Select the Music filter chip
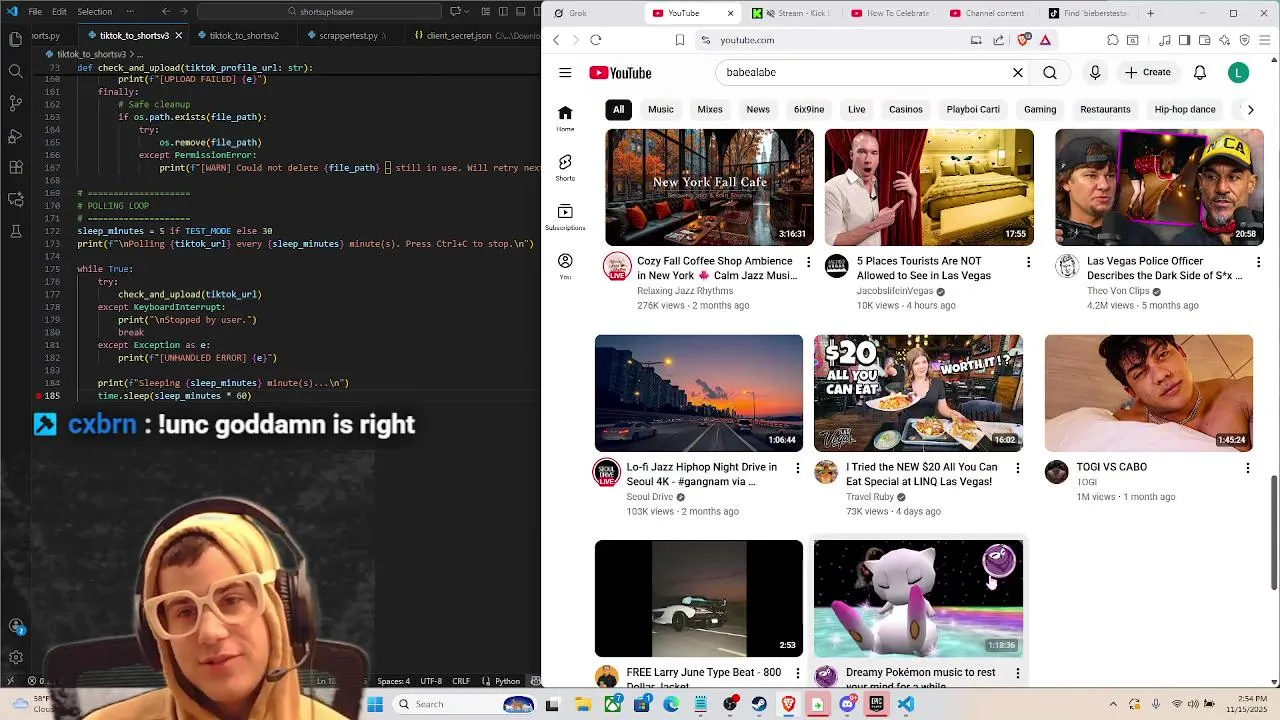The width and height of the screenshot is (1280, 720). tap(661, 109)
